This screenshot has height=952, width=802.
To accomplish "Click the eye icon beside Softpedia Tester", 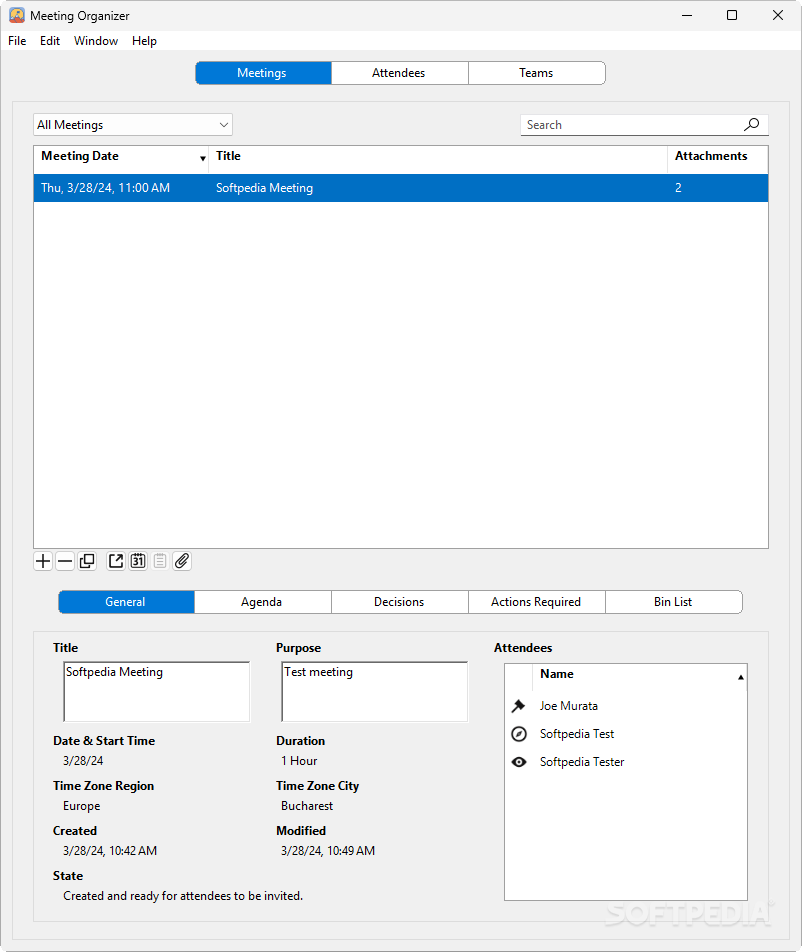I will (518, 762).
